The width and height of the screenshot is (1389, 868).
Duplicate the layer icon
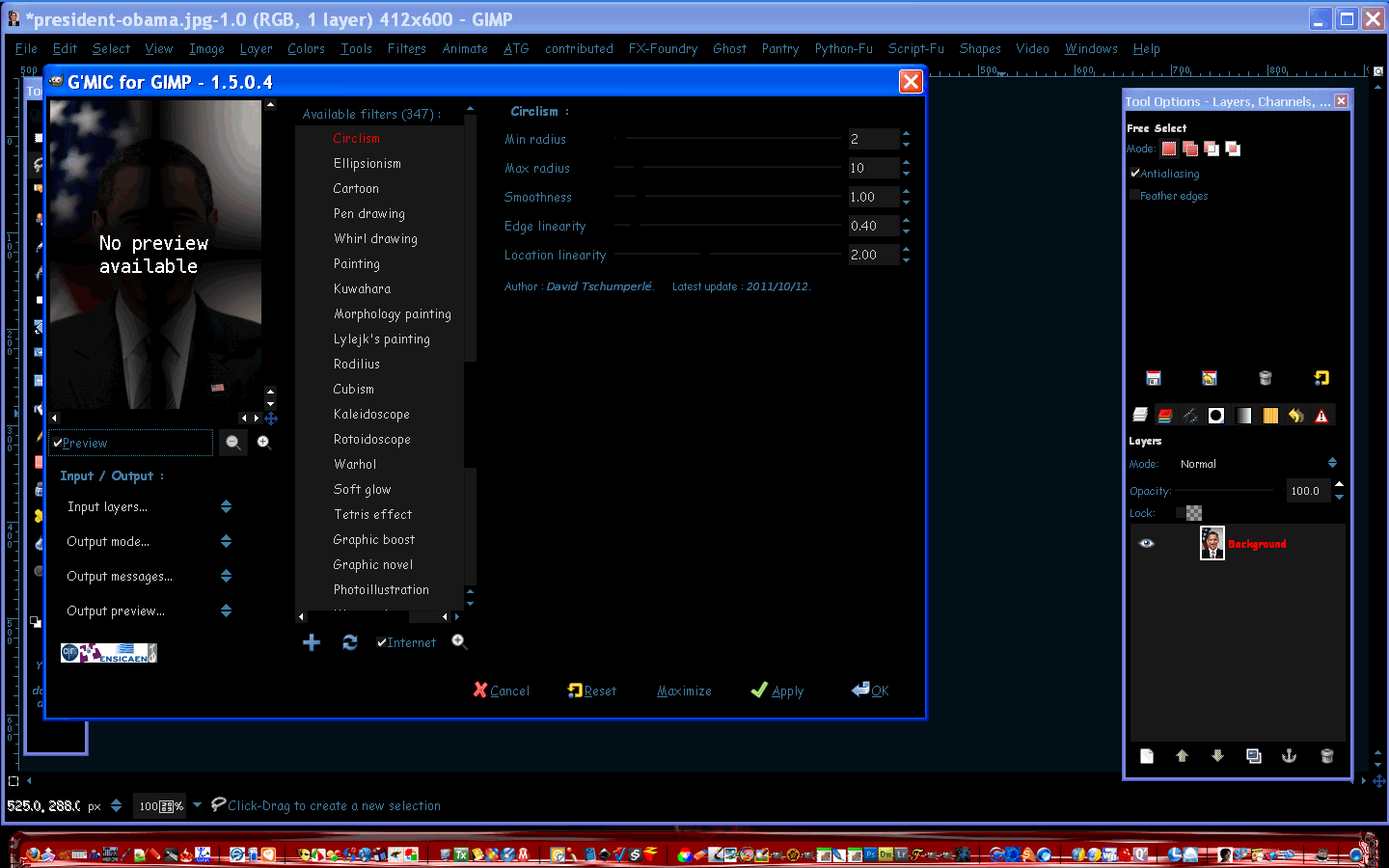pos(1254,756)
